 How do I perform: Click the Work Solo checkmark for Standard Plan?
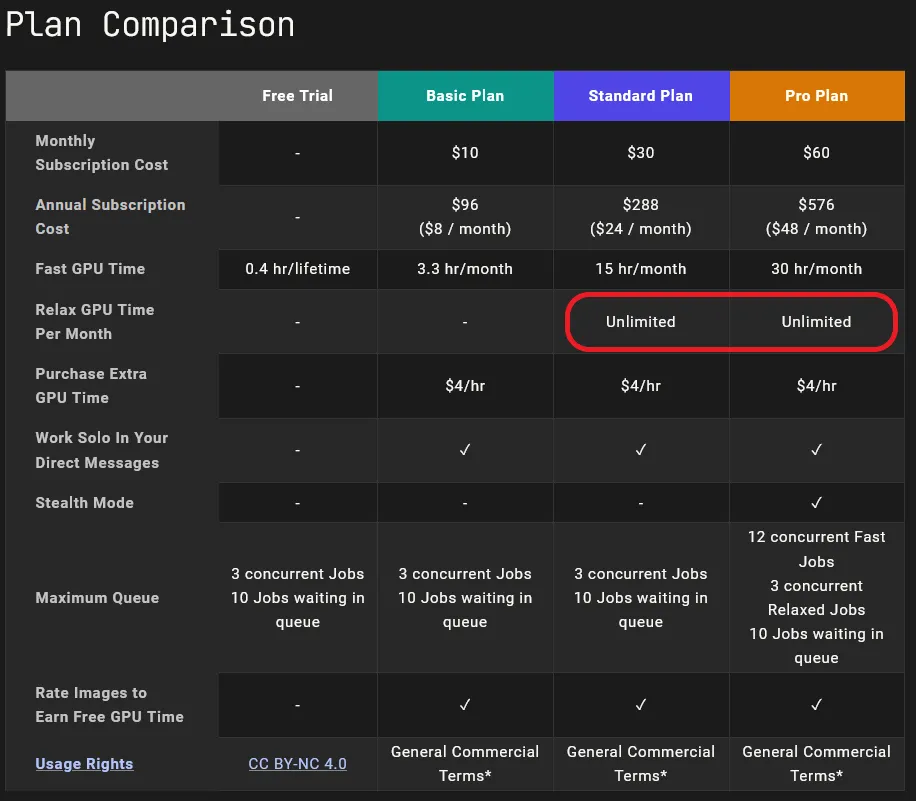[x=641, y=450]
